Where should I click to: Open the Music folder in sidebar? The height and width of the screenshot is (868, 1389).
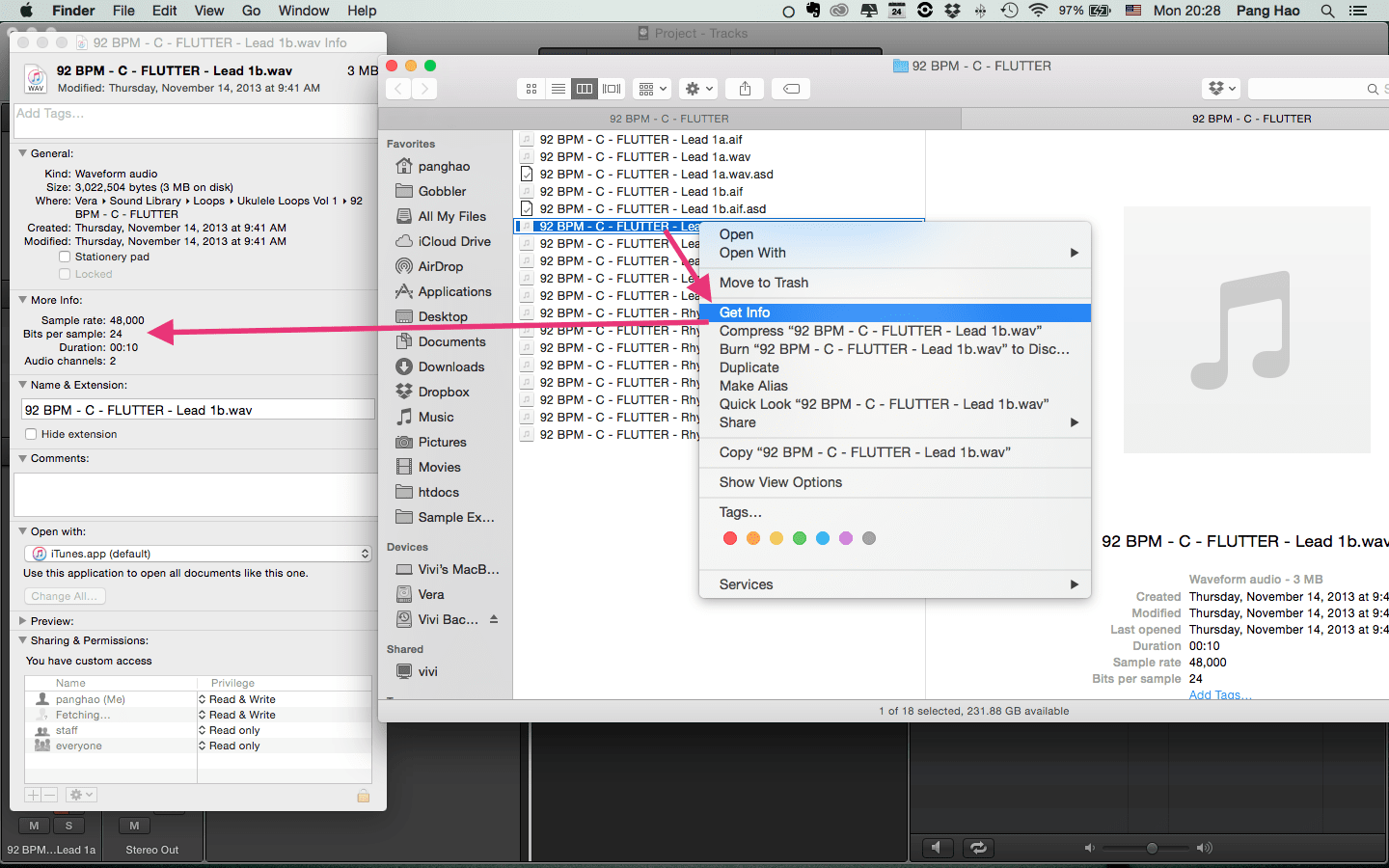pos(436,417)
